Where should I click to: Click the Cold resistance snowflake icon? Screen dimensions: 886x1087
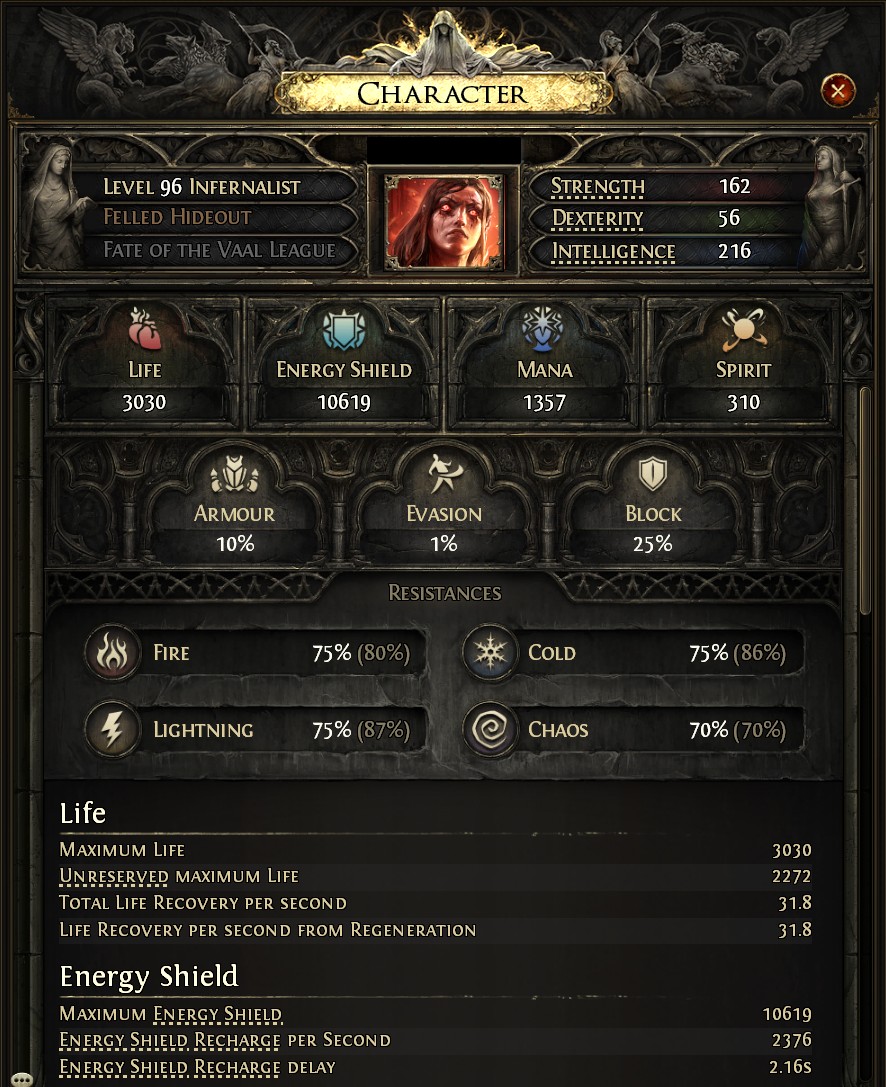pos(490,652)
